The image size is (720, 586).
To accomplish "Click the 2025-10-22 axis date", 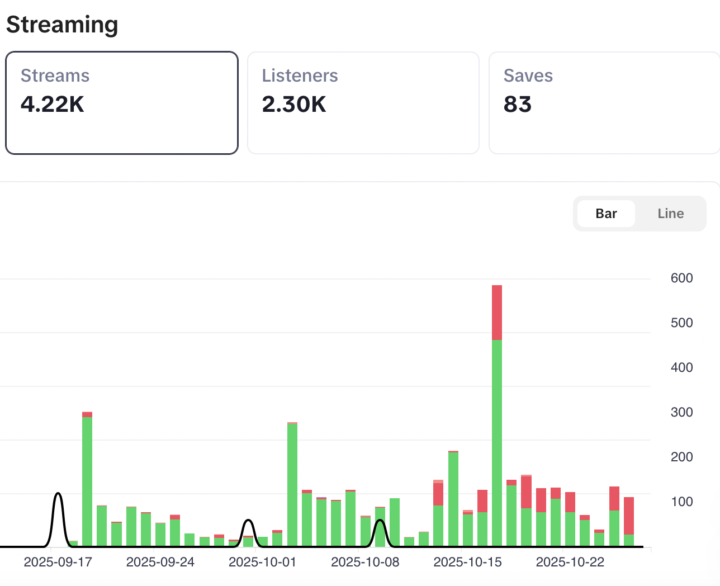I will click(x=570, y=562).
